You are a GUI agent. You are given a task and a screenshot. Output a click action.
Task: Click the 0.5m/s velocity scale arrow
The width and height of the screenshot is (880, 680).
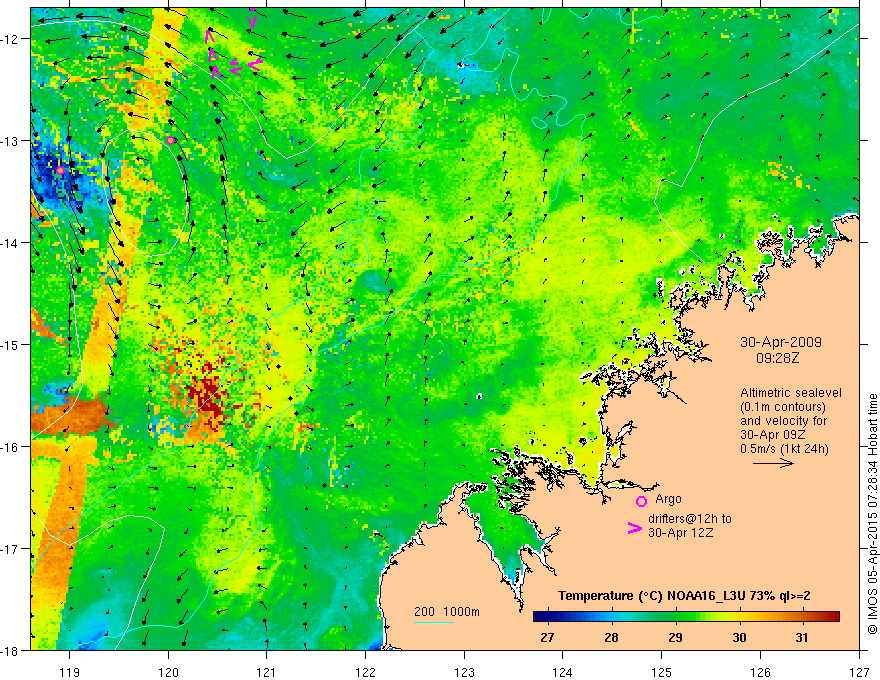[773, 463]
